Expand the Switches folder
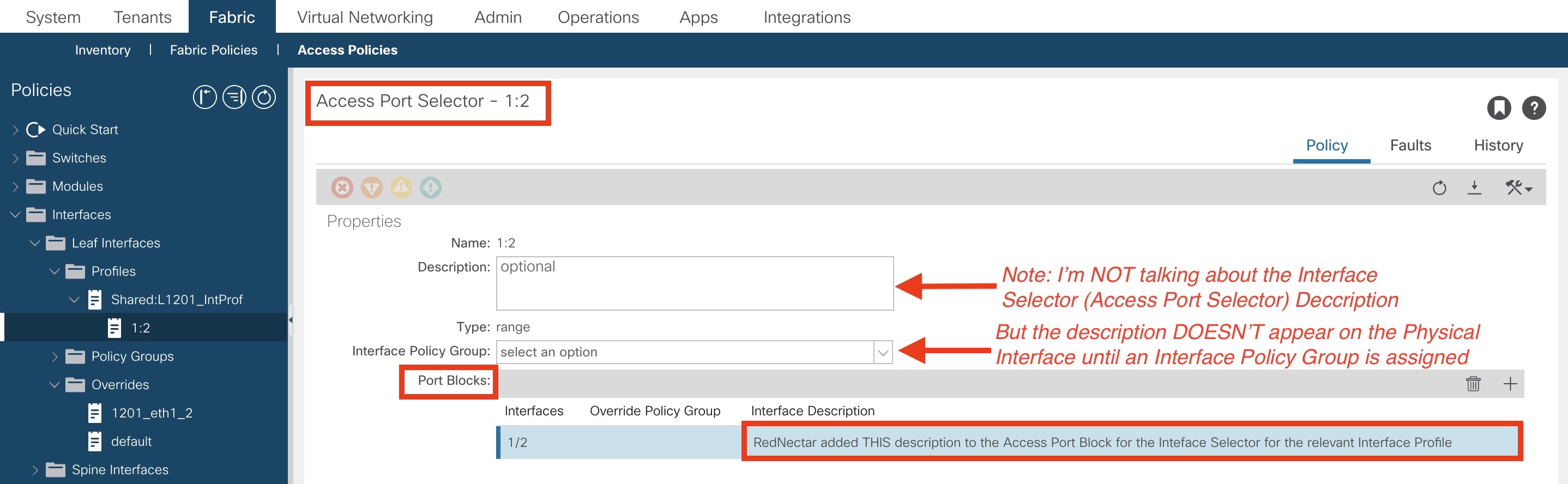Screen dimensions: 1568x484 click(16, 158)
